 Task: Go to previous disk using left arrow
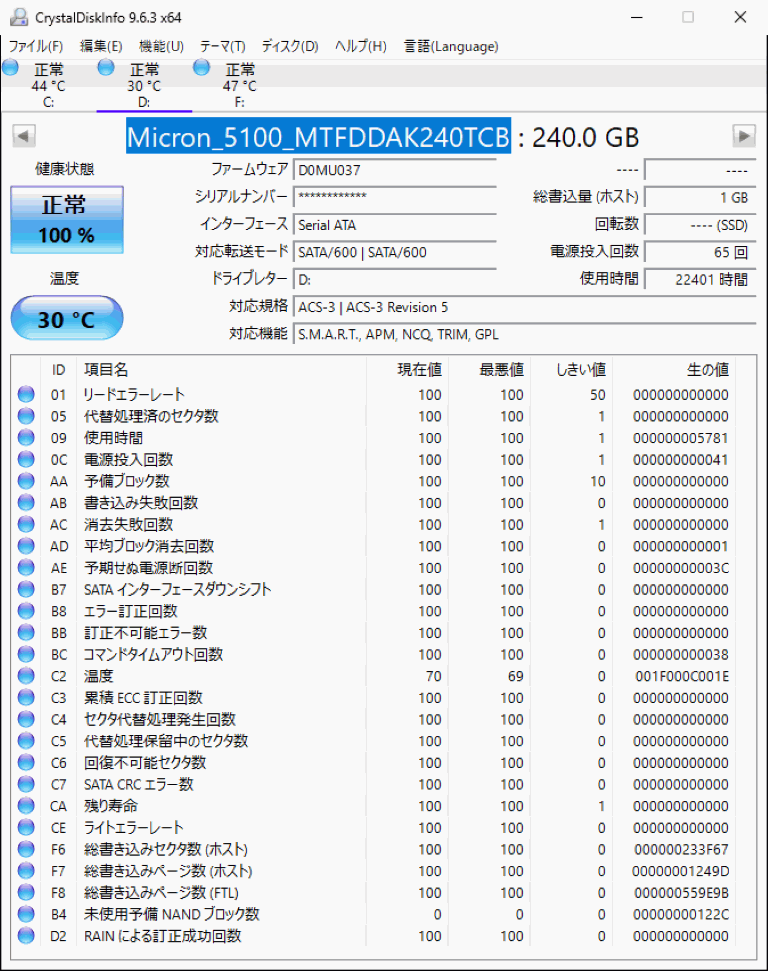[24, 136]
